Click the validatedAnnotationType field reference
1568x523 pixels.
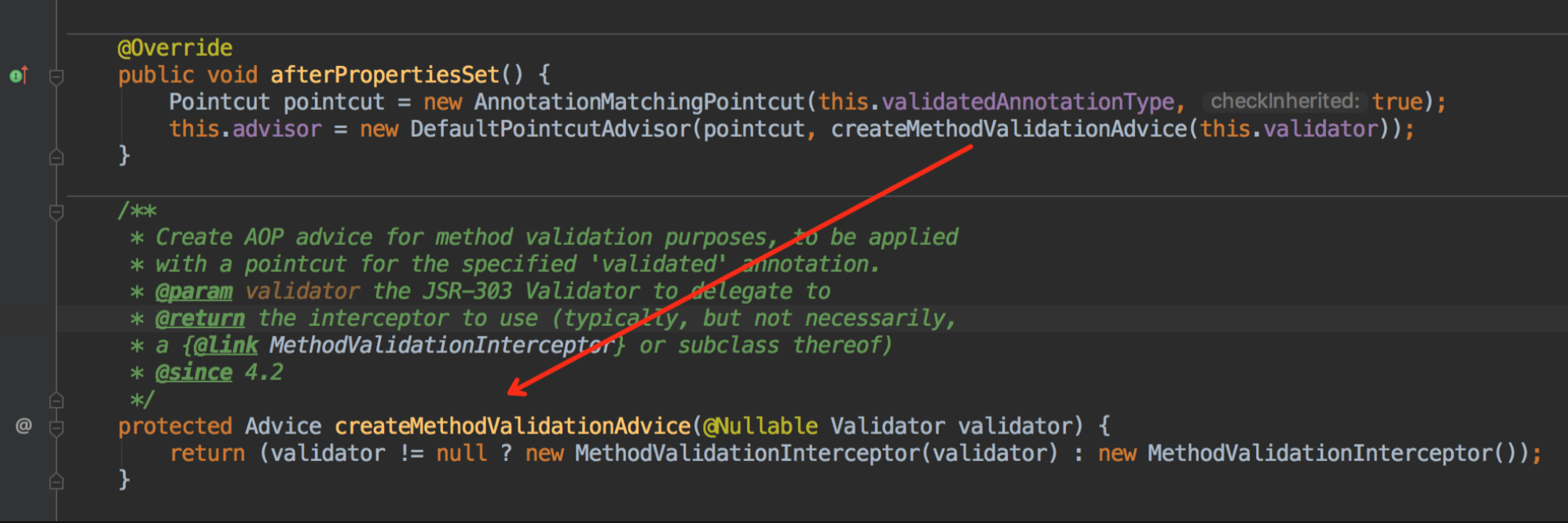(1028, 102)
